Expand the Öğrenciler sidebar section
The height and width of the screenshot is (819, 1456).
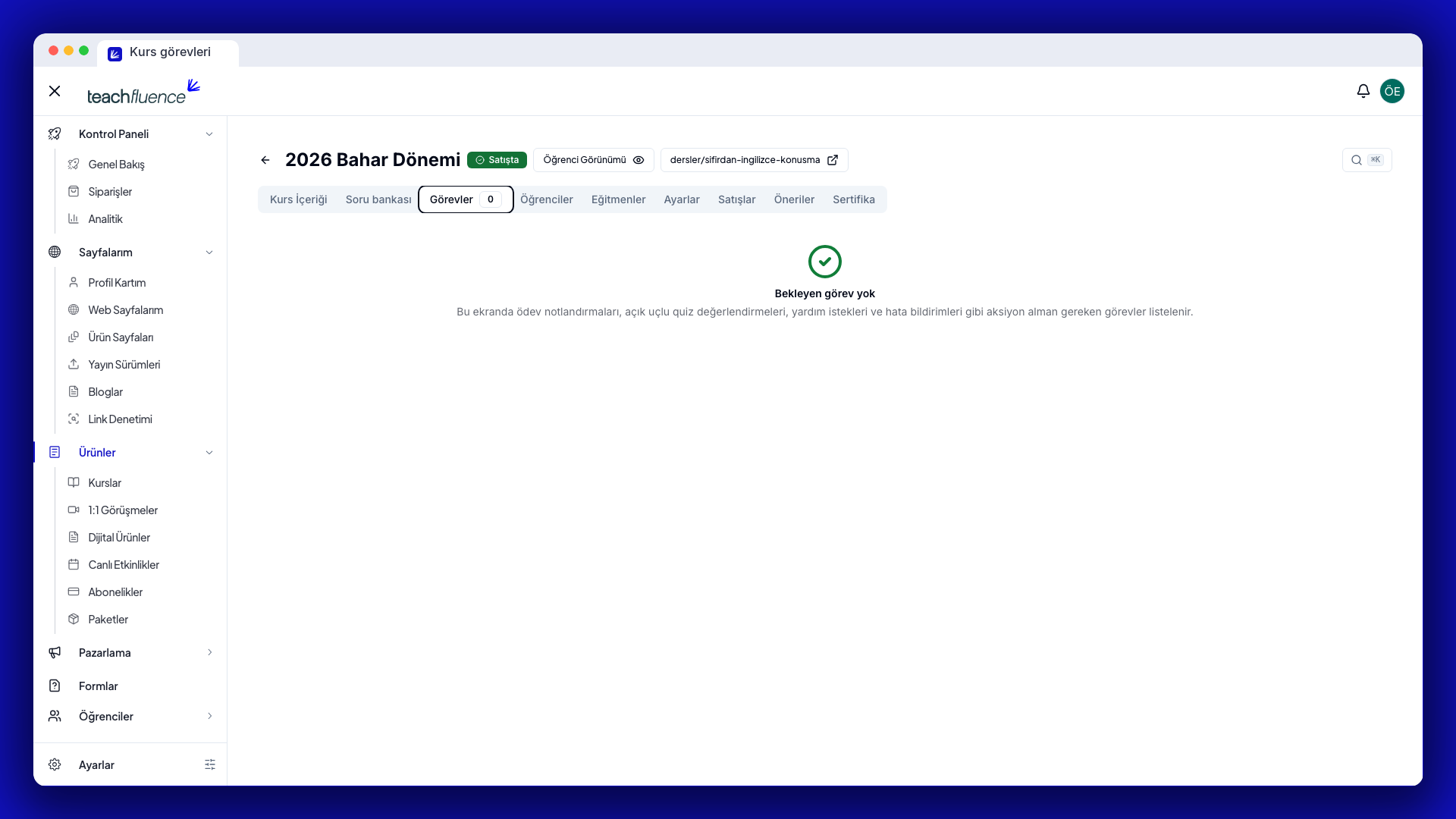click(130, 716)
